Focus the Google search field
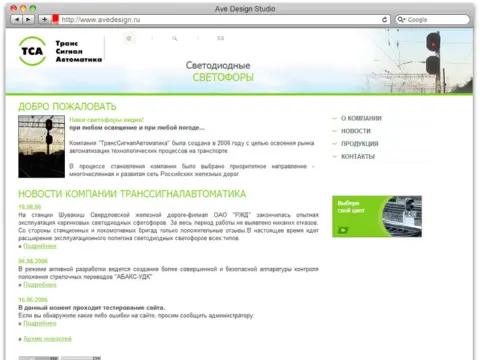 point(433,20)
